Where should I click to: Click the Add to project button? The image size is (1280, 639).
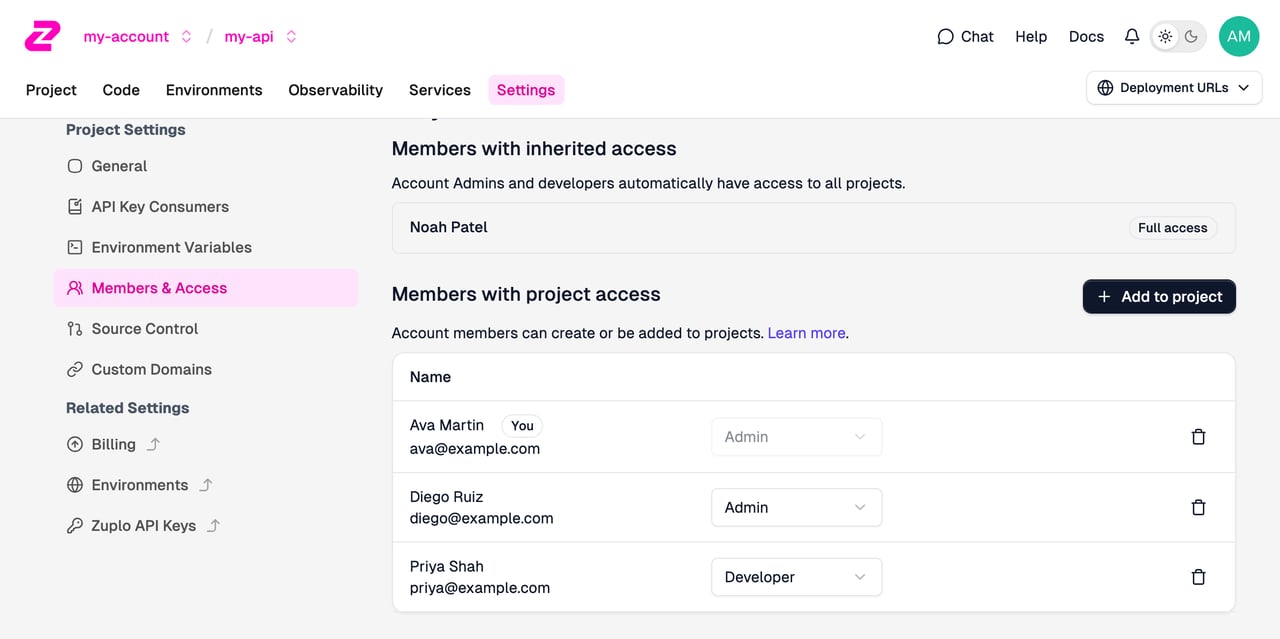(1159, 296)
